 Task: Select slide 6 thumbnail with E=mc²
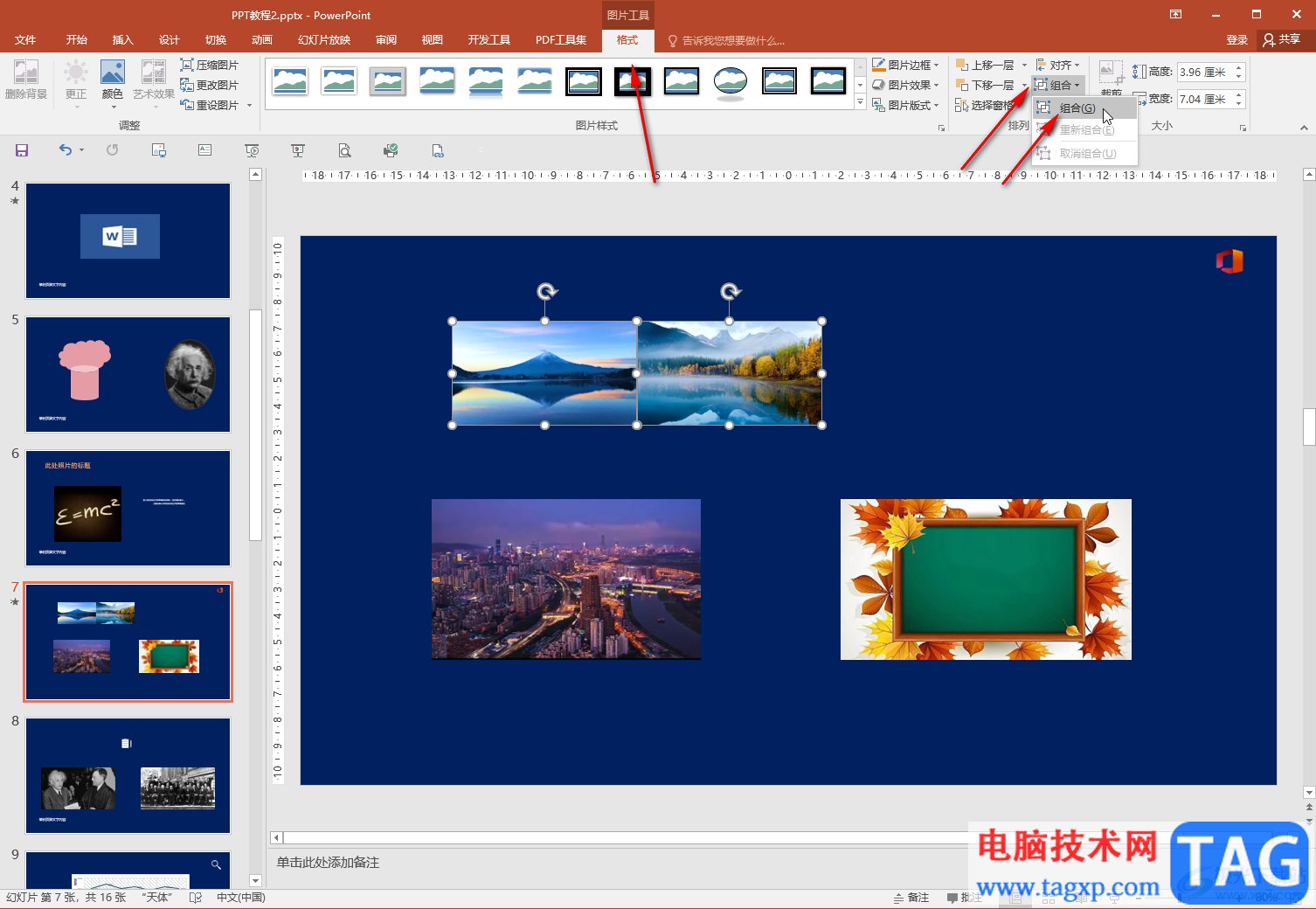click(x=128, y=508)
